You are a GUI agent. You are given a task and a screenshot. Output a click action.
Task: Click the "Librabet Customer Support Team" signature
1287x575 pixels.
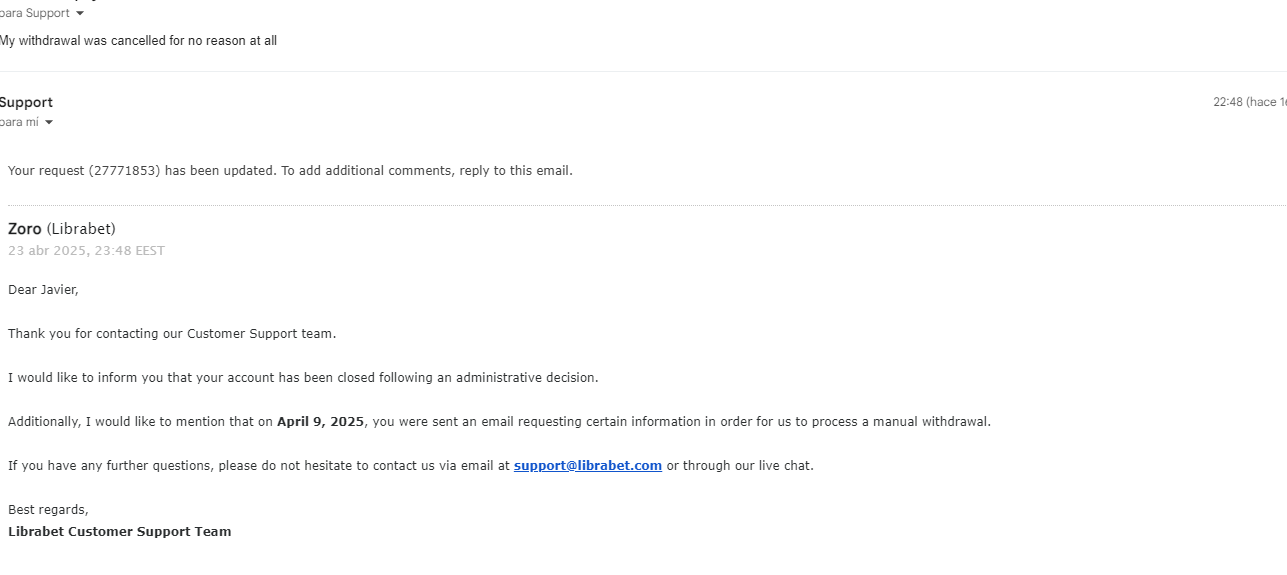click(x=119, y=532)
